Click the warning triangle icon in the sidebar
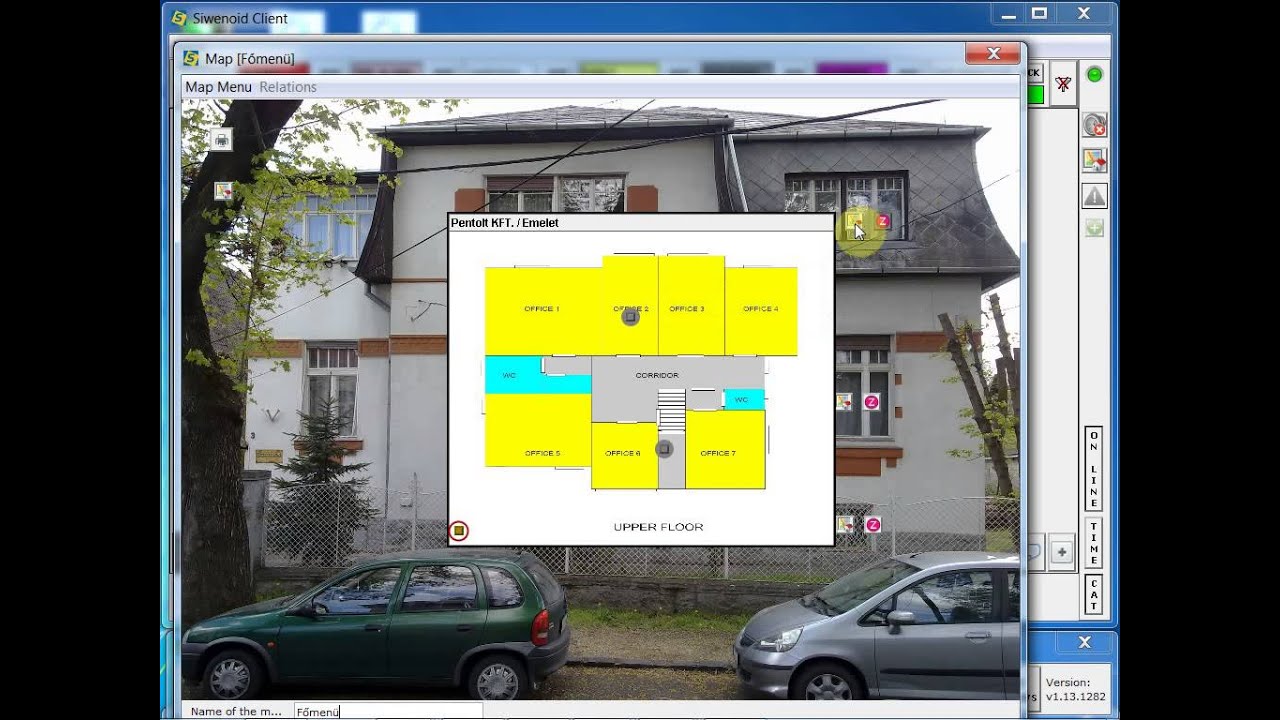The image size is (1280, 720). click(1094, 196)
